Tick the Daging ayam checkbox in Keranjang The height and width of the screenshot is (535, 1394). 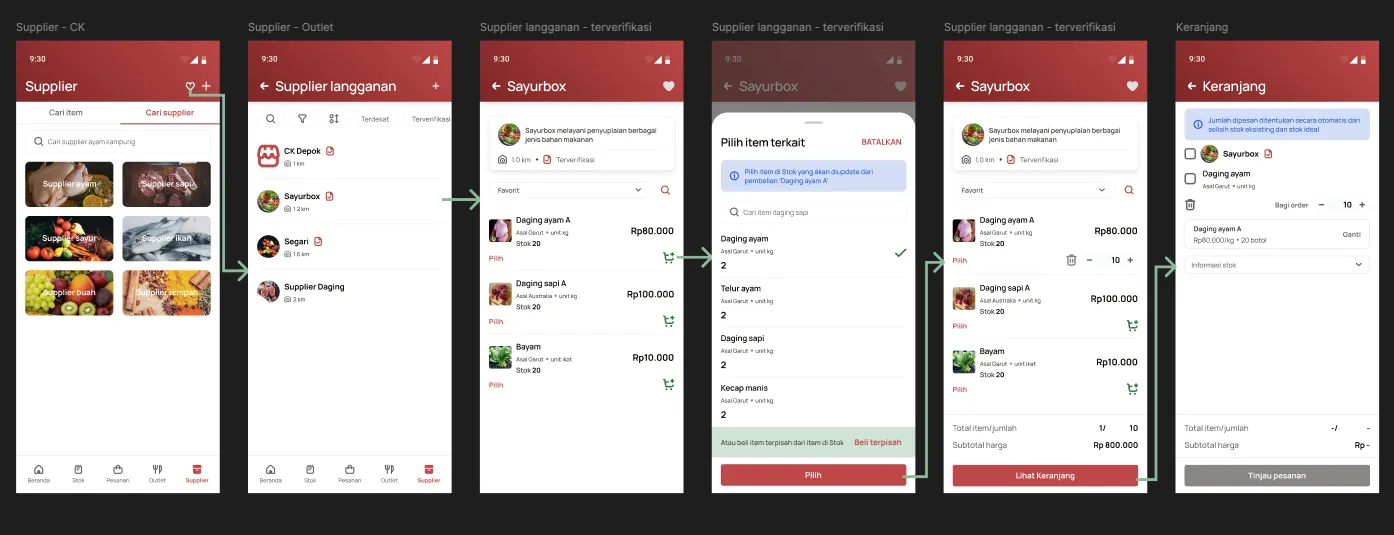tap(1190, 179)
